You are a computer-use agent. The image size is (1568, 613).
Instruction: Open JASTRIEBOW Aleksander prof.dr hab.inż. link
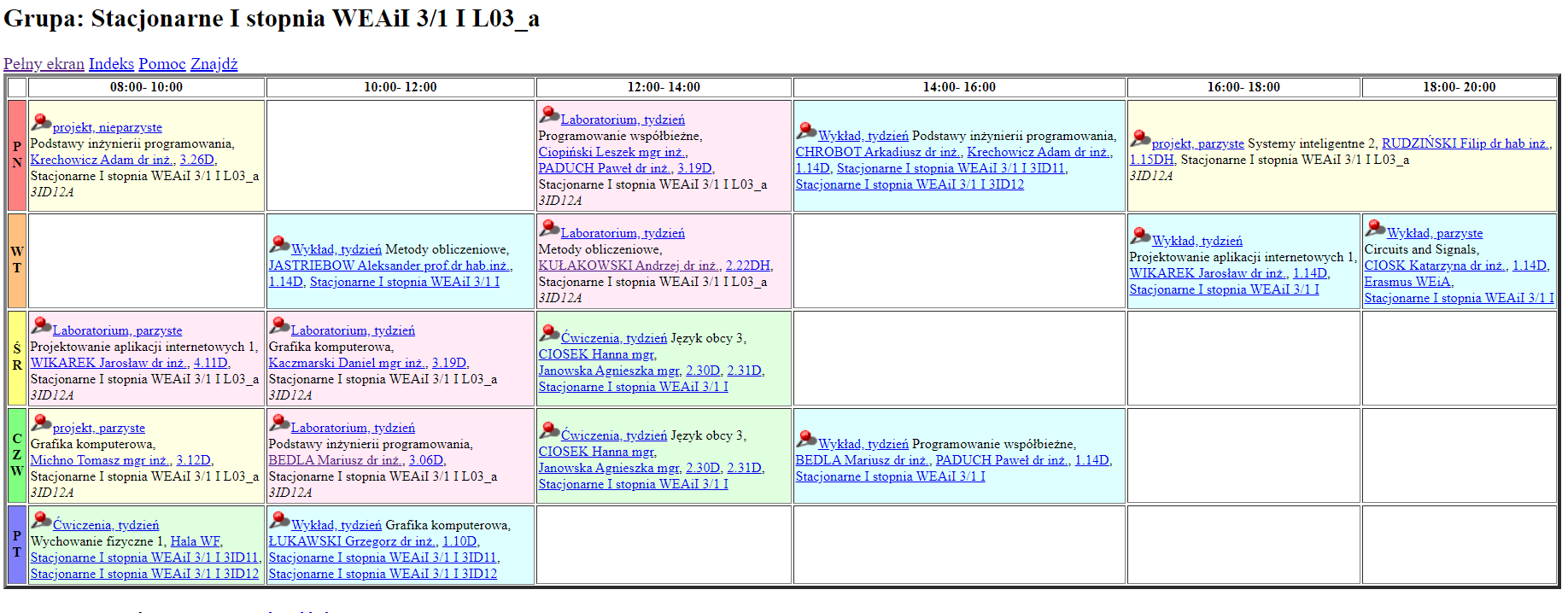coord(389,266)
